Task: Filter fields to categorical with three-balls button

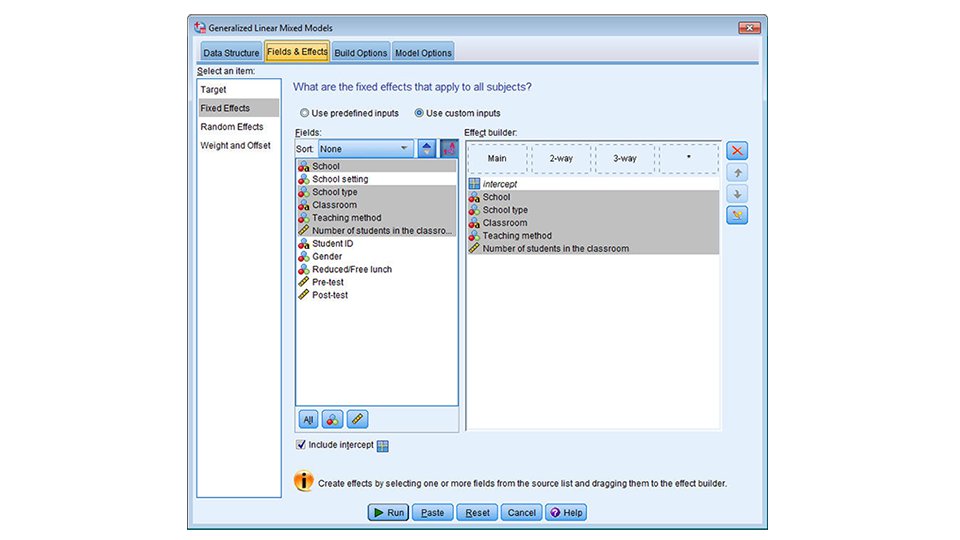Action: (332, 419)
